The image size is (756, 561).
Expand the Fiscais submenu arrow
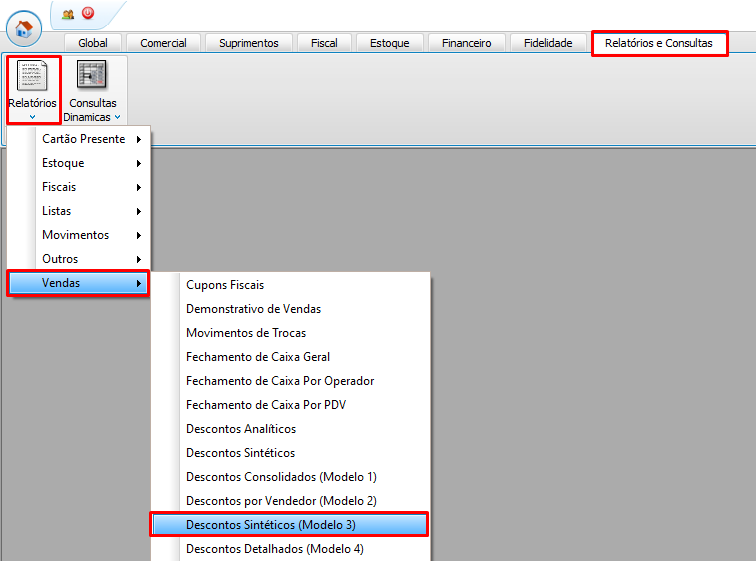click(x=139, y=187)
